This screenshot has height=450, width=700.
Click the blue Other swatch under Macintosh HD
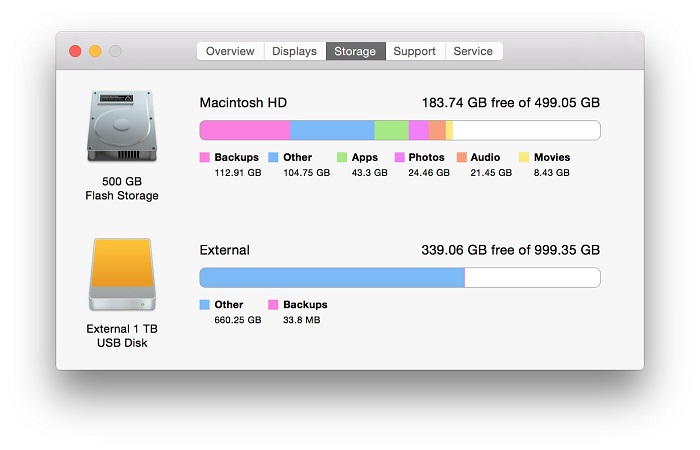pyautogui.click(x=273, y=157)
